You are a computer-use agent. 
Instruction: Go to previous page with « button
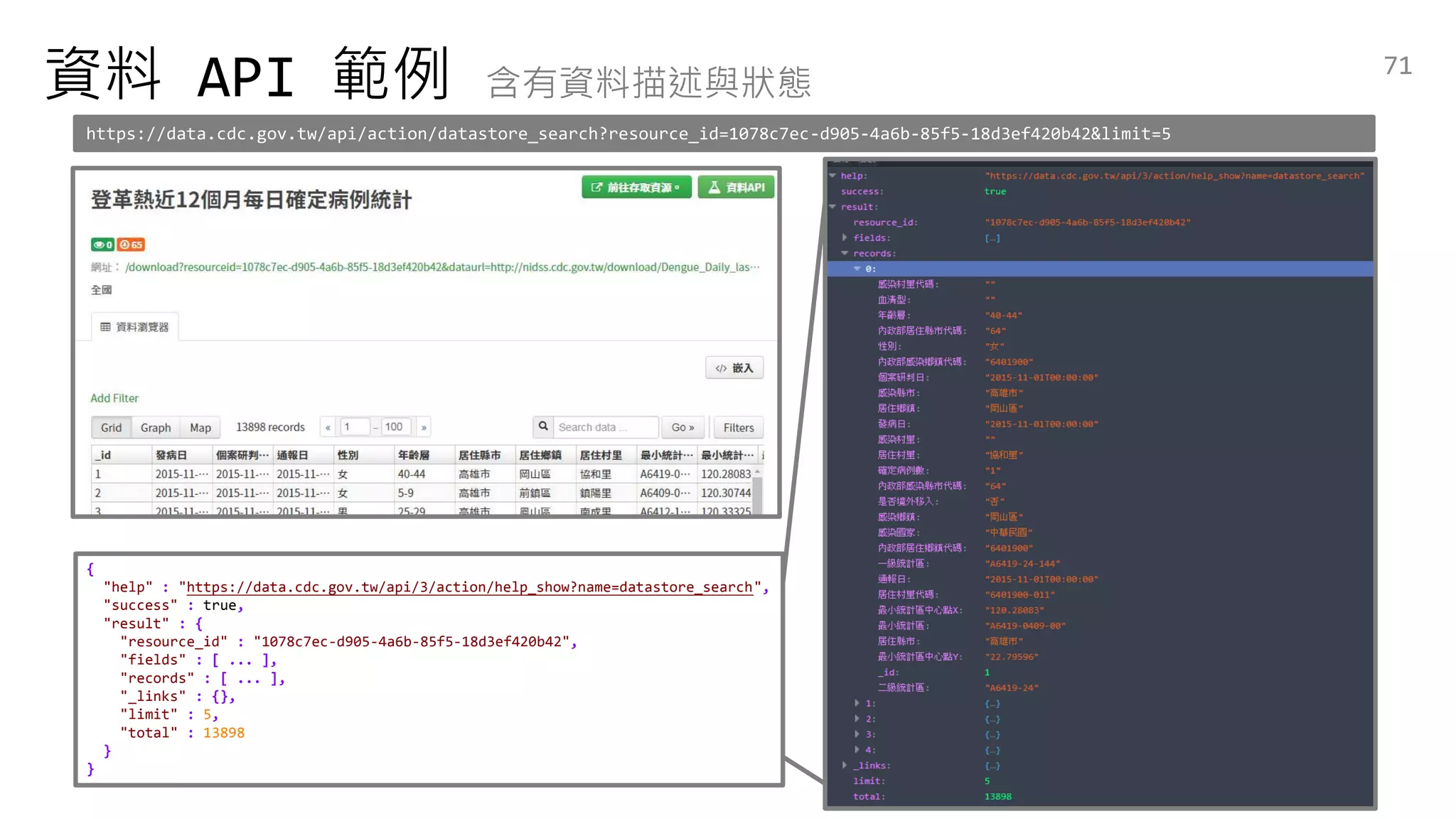point(328,427)
